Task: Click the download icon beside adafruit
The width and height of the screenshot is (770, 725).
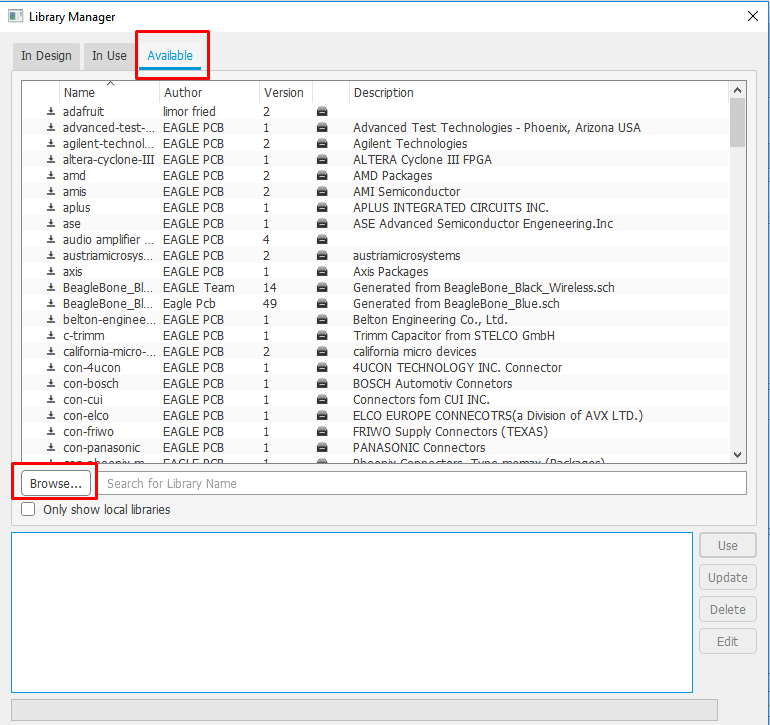Action: tap(51, 112)
